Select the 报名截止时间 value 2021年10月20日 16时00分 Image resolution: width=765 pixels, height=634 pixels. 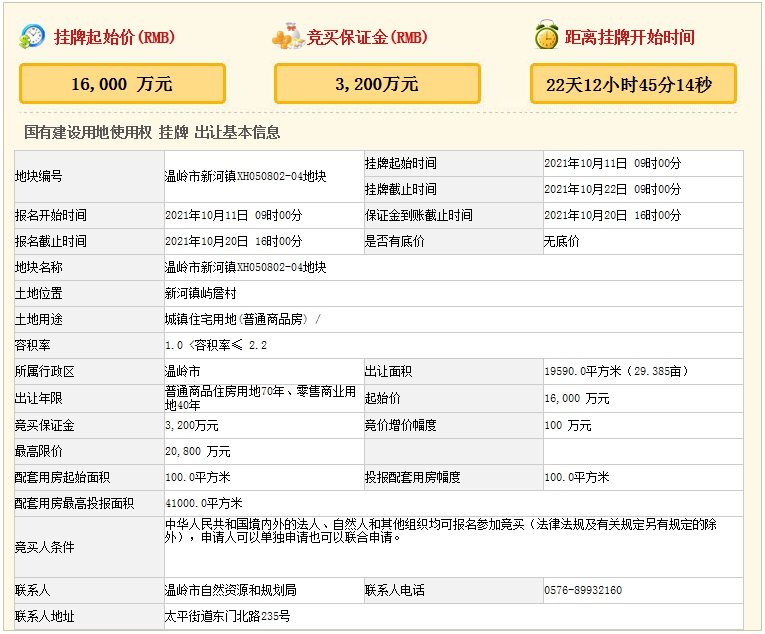pyautogui.click(x=234, y=241)
